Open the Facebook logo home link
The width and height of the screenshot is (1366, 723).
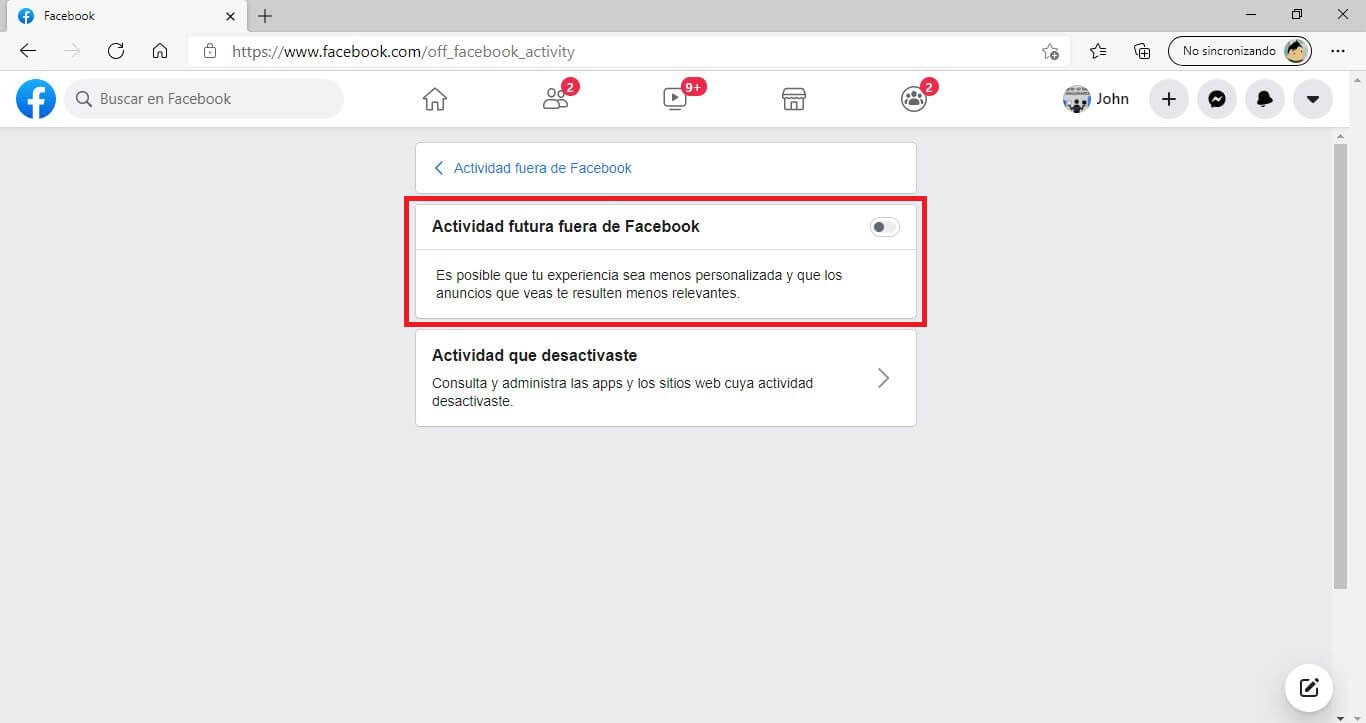[x=36, y=99]
